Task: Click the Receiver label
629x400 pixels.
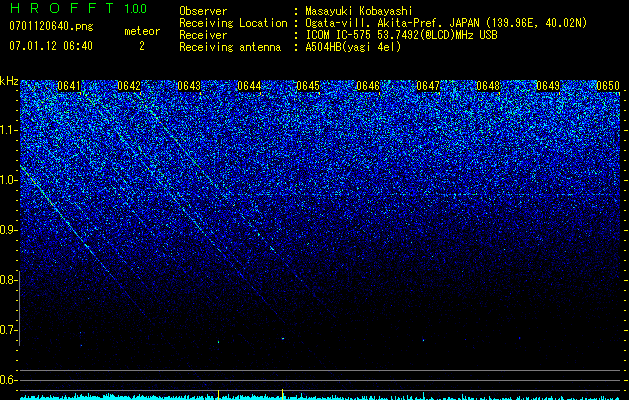Action: coord(203,35)
